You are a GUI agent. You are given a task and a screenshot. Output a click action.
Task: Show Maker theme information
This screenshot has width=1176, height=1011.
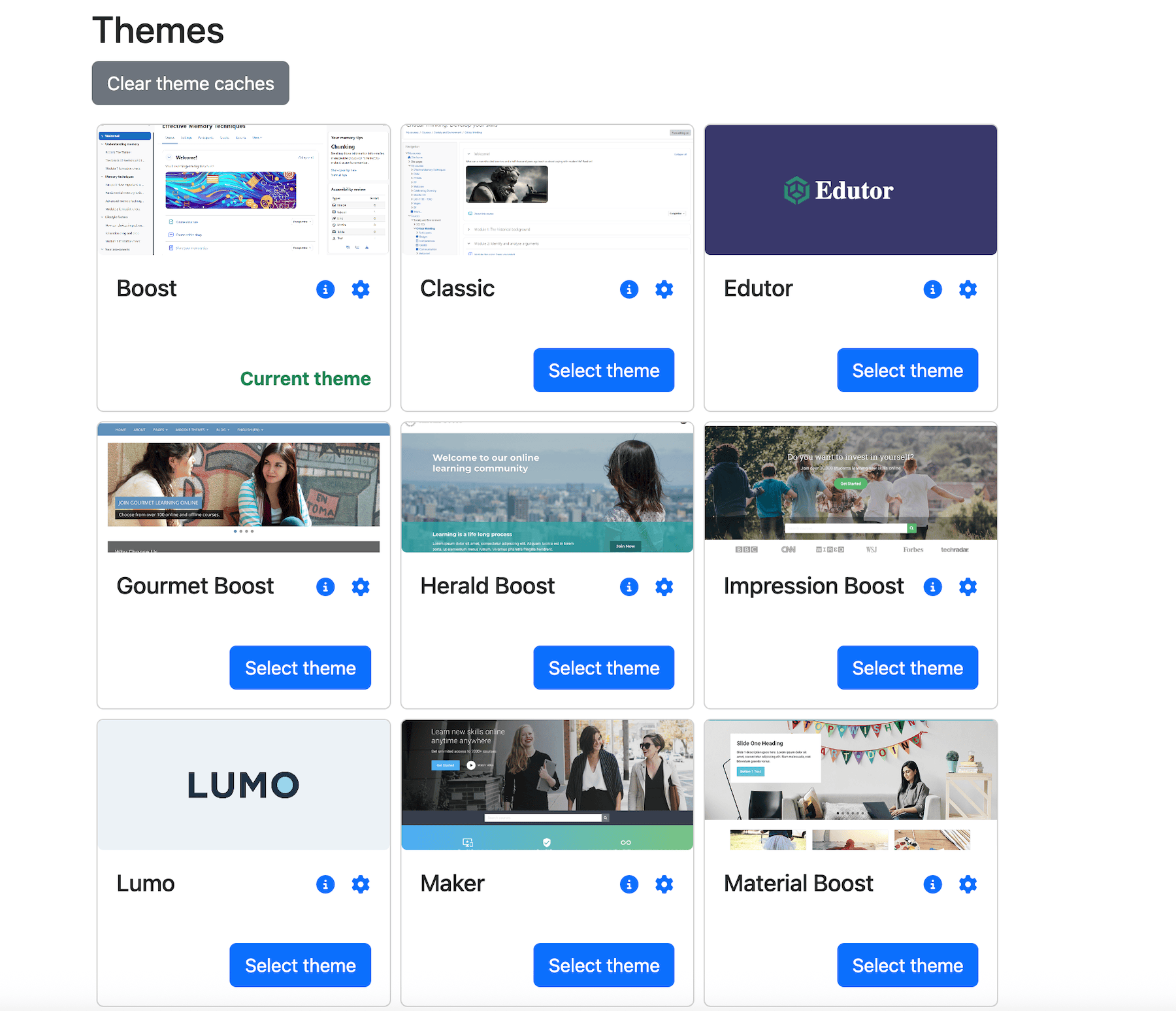pos(629,884)
